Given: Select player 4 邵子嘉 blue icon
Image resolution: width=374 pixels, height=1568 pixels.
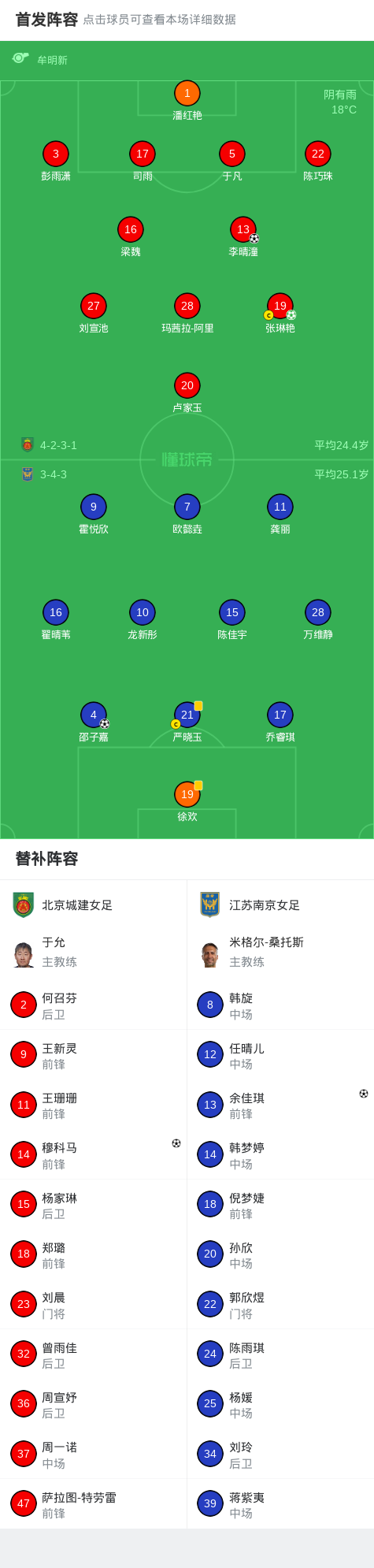Looking at the screenshot, I should point(94,715).
